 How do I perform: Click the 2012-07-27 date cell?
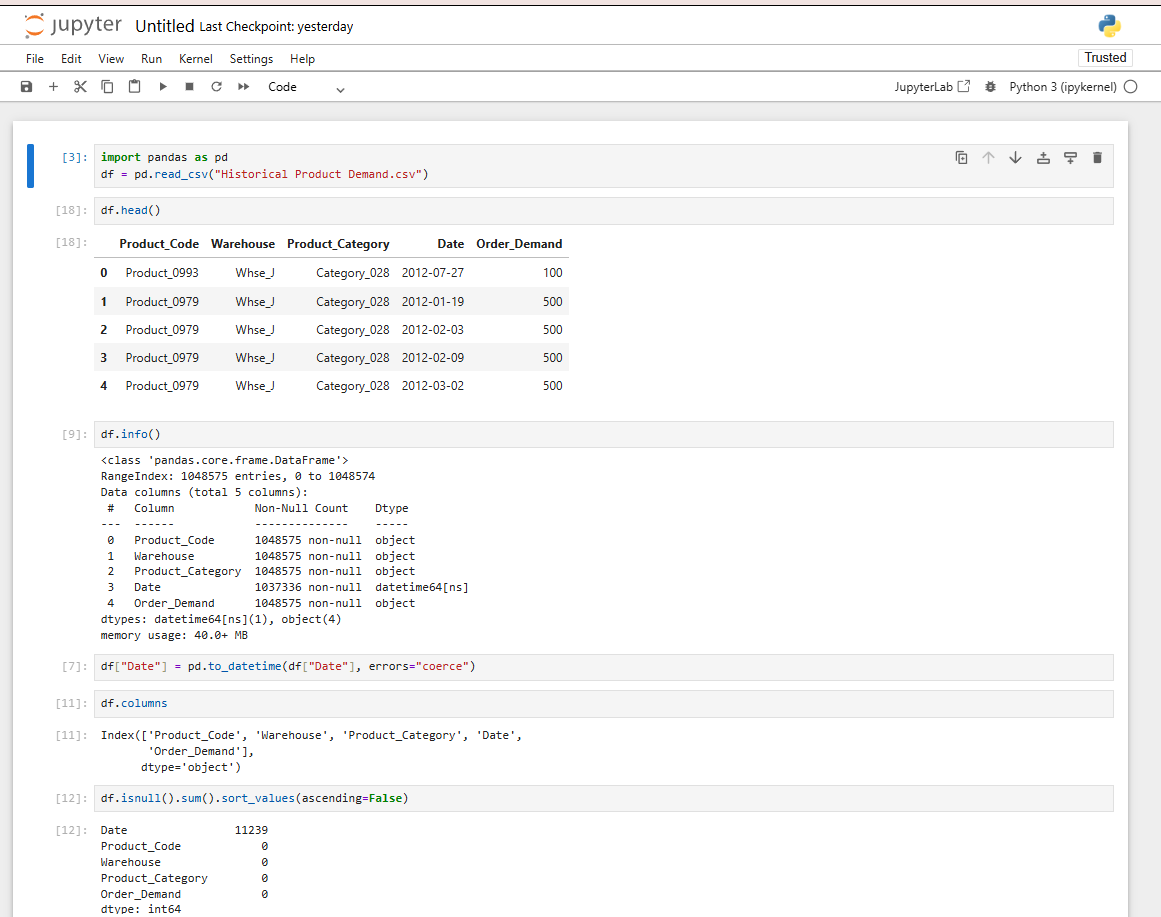click(433, 273)
